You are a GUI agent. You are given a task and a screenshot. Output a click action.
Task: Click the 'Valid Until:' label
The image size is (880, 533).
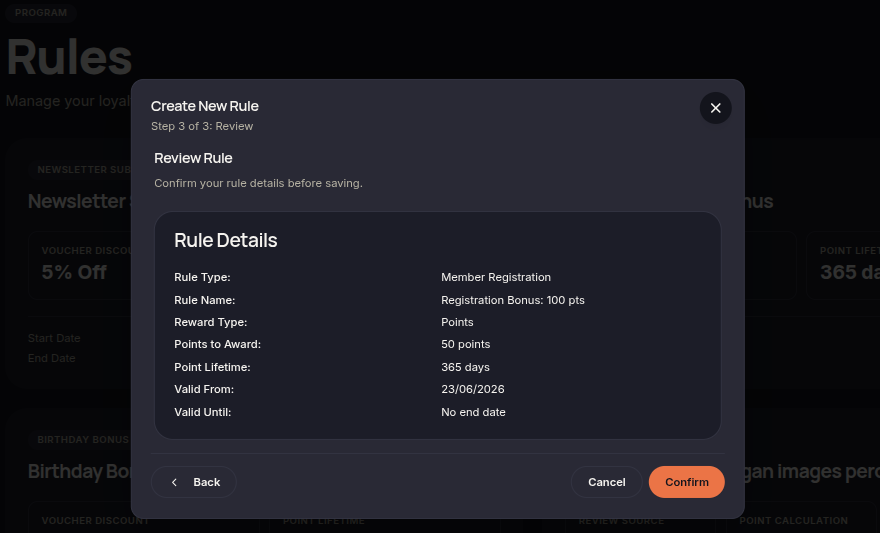203,412
